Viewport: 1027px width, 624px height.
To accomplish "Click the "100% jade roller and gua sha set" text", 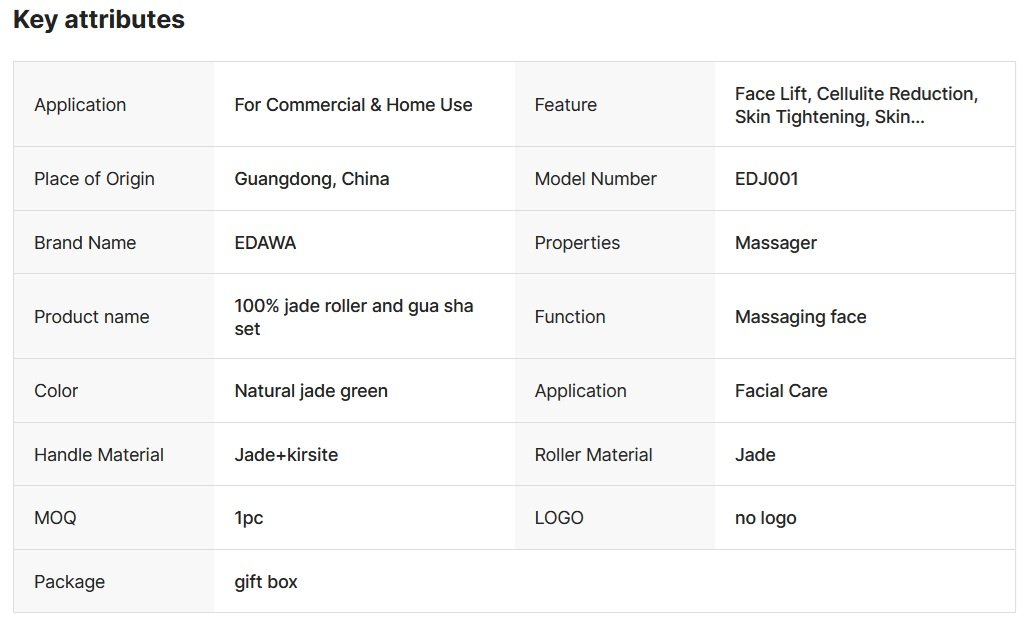I will [x=354, y=317].
